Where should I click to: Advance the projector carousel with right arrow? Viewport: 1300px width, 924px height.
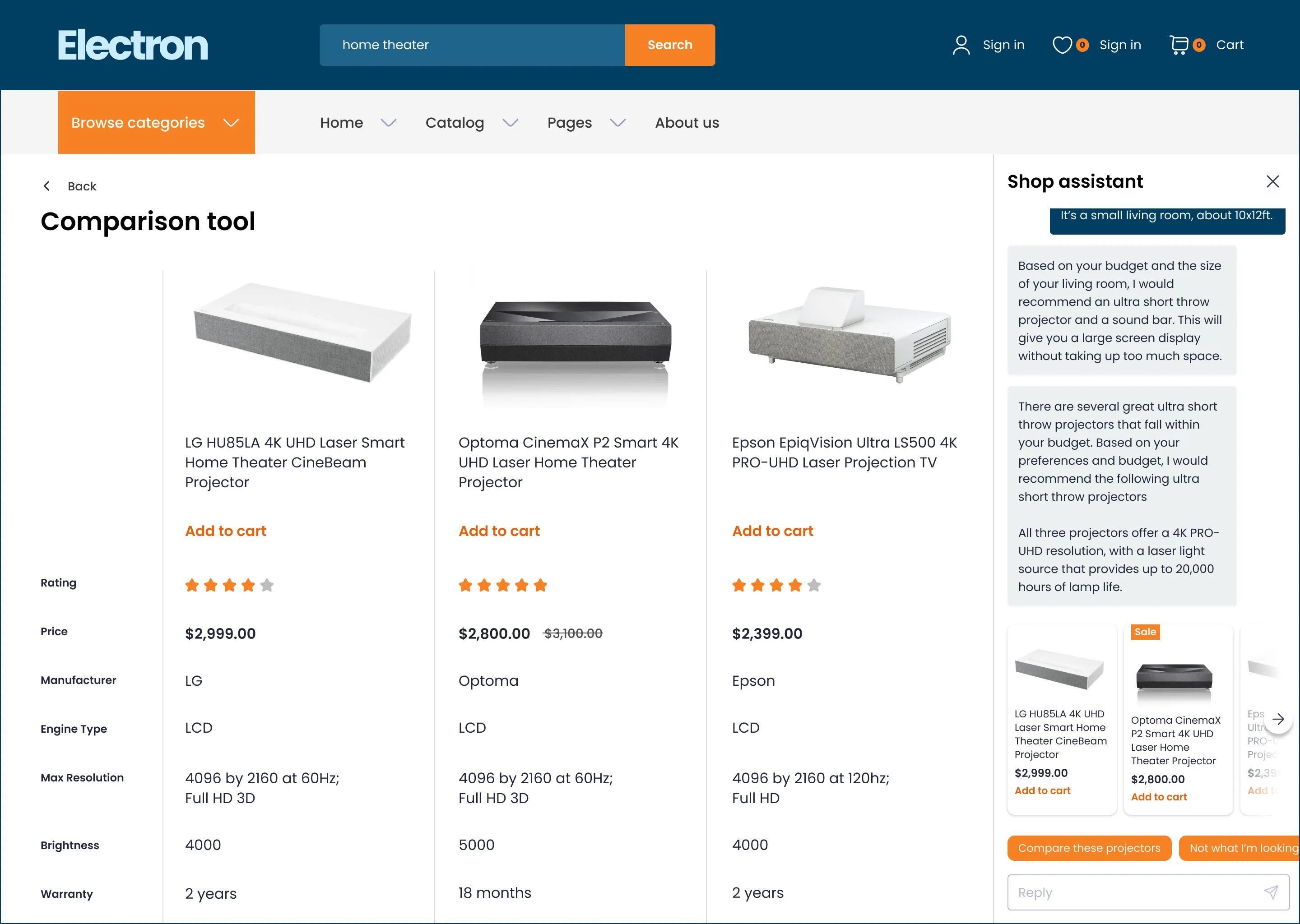[x=1278, y=719]
